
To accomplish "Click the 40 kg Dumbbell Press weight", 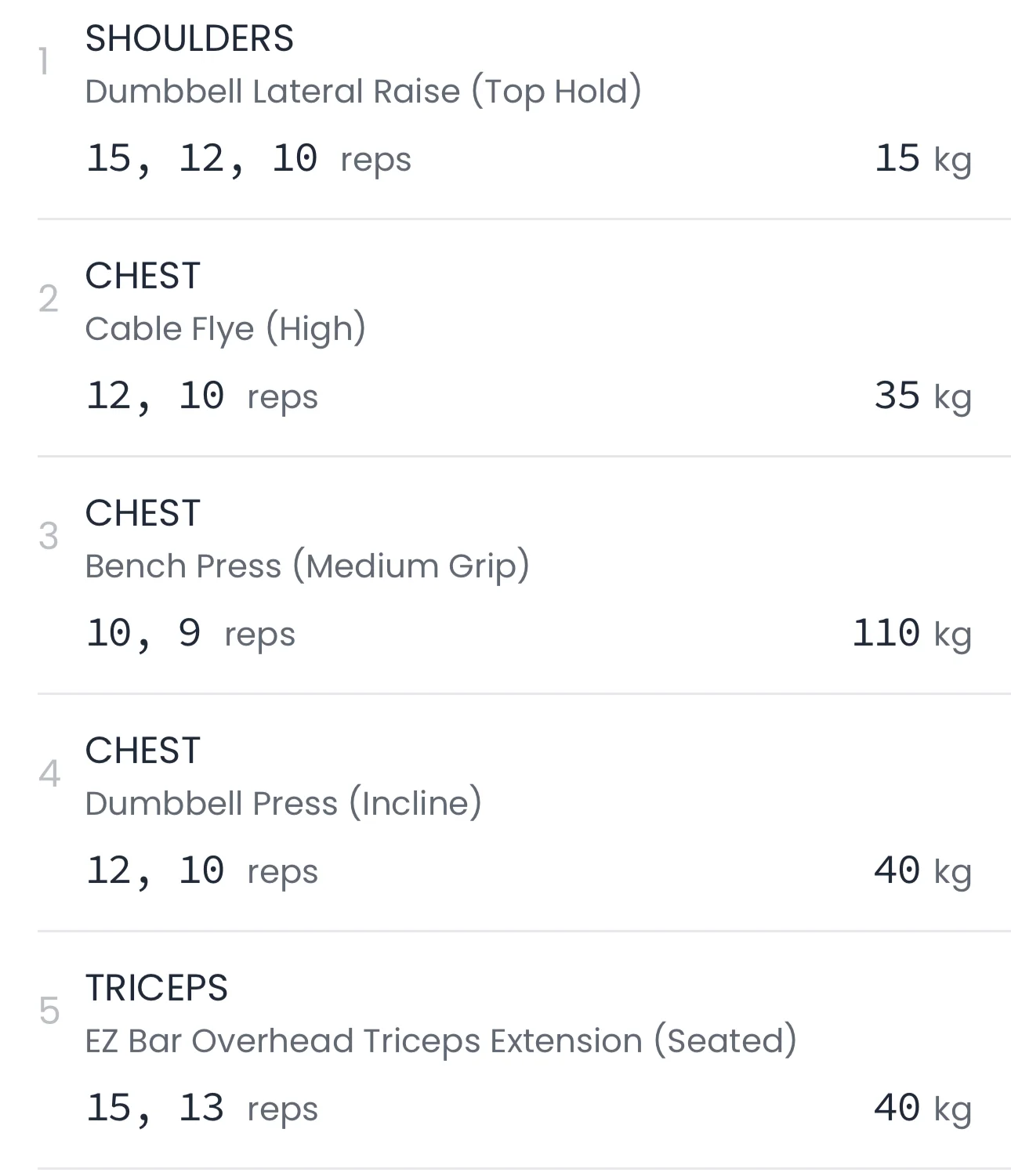I will tap(922, 871).
